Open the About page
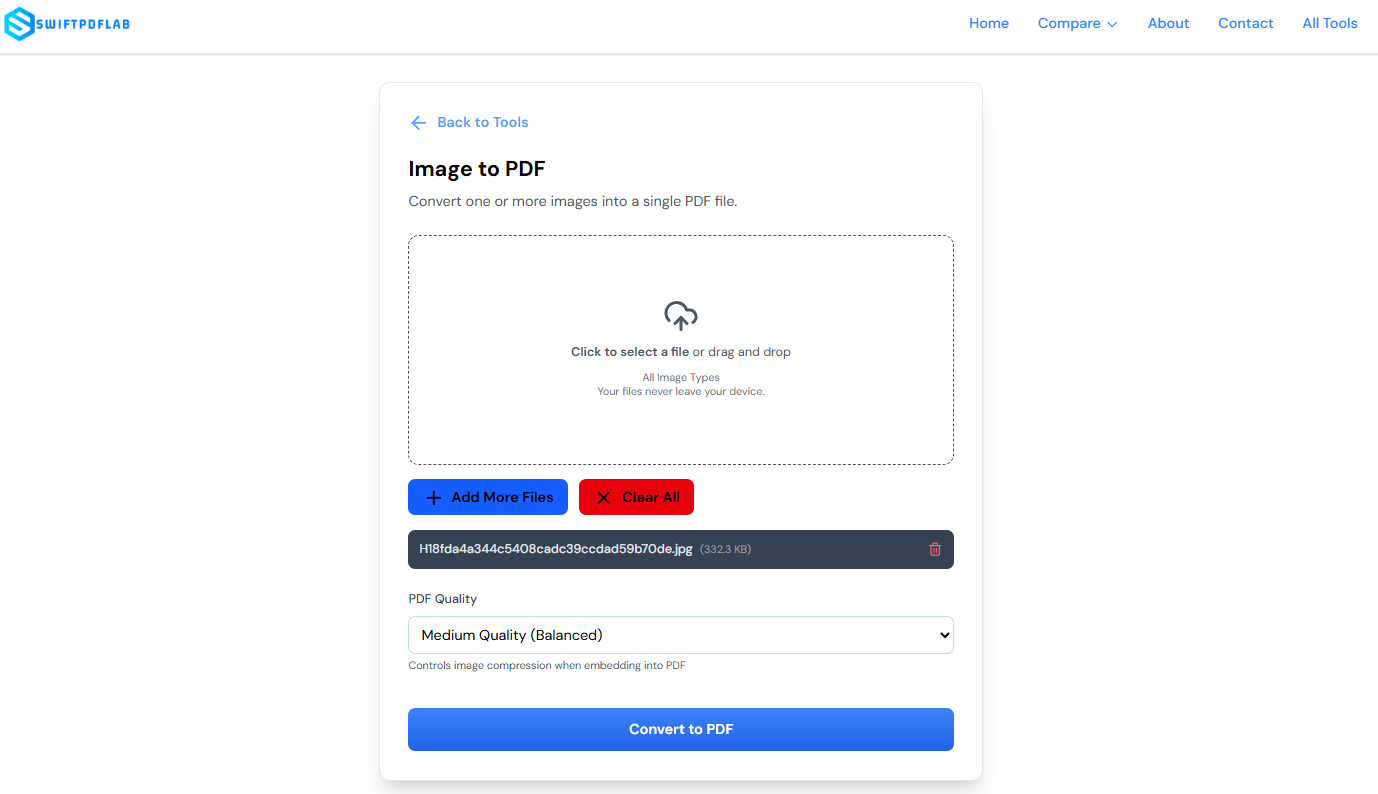Screen dimensions: 1378x794 pyautogui.click(x=1168, y=23)
